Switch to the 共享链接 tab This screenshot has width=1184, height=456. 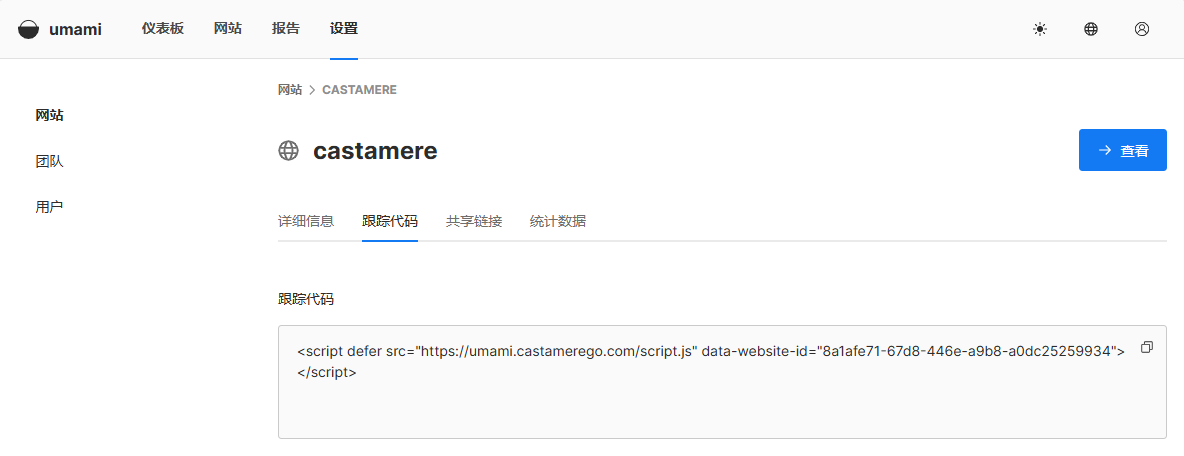(474, 222)
